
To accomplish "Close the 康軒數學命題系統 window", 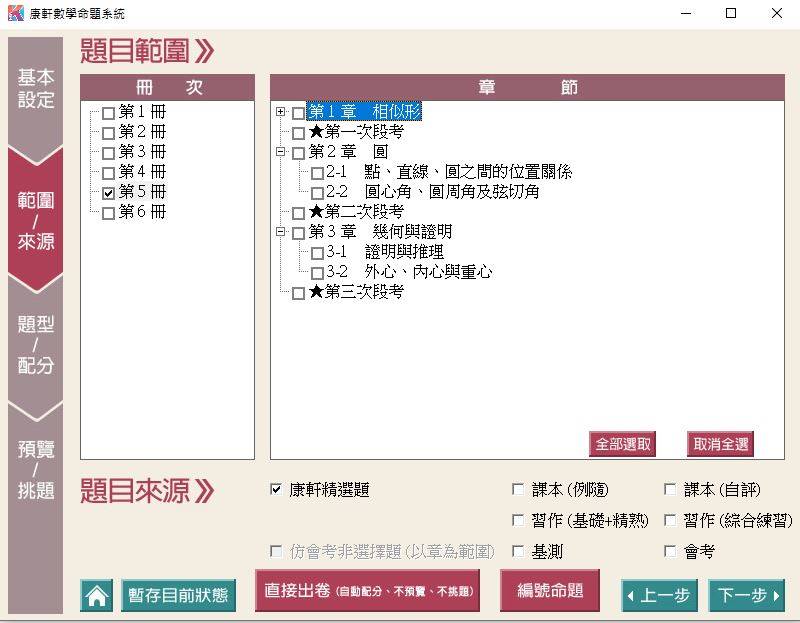I will (x=777, y=13).
